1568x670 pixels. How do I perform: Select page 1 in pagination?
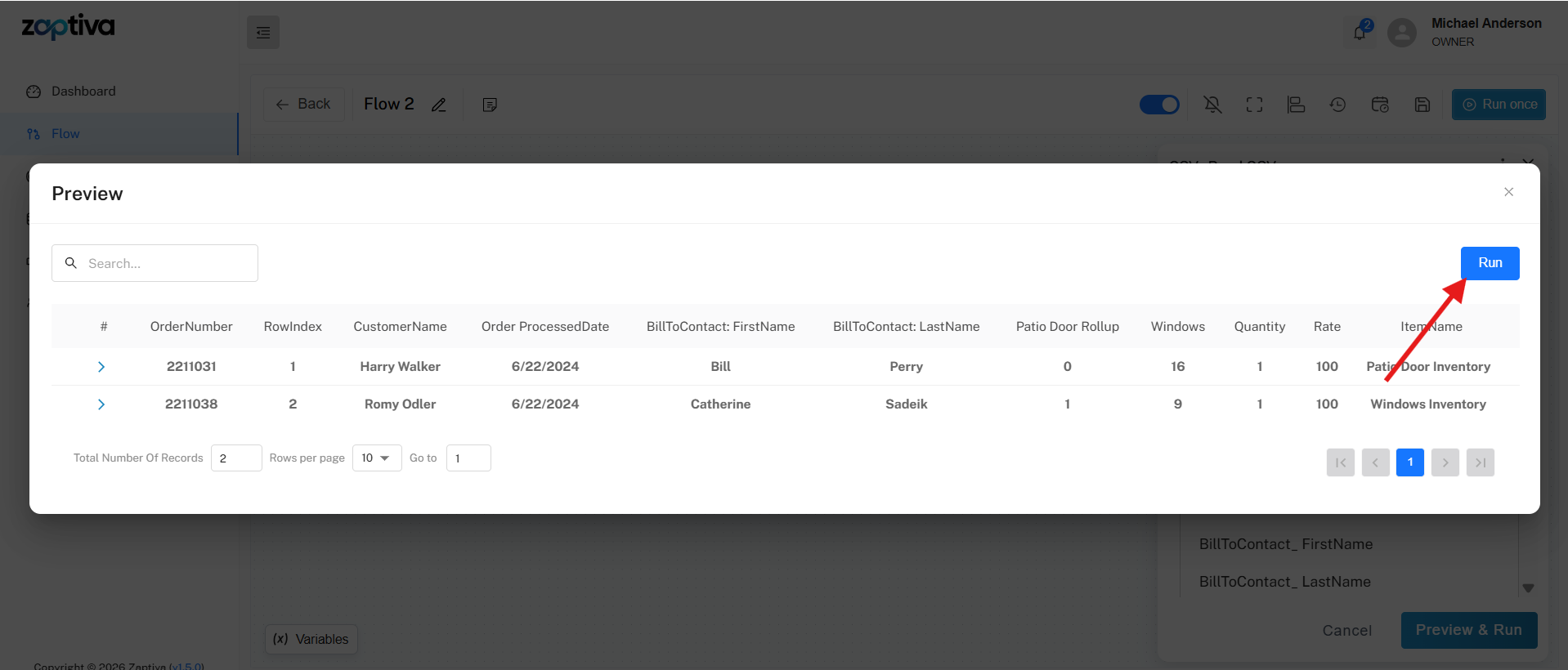(x=1409, y=462)
